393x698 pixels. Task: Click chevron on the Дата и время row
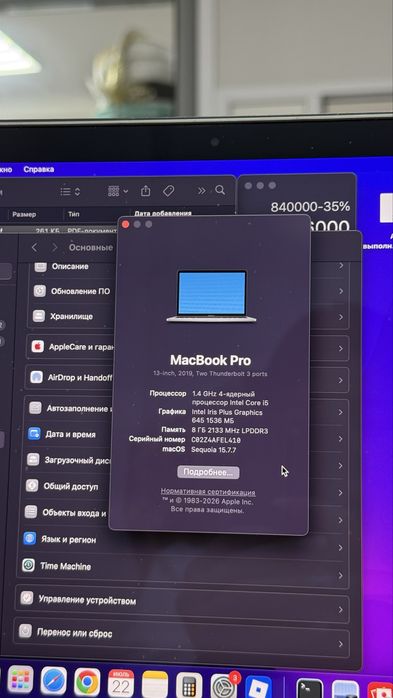click(341, 438)
